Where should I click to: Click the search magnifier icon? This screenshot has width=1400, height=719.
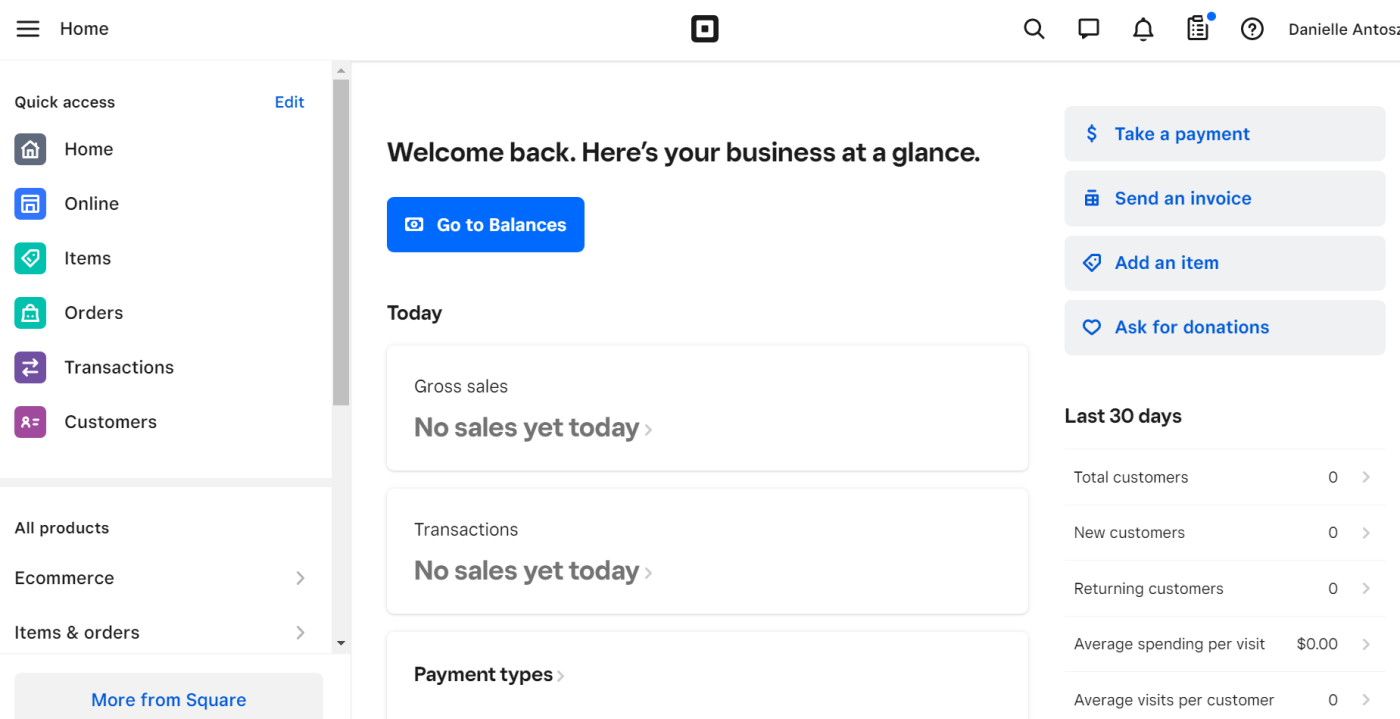click(x=1034, y=29)
